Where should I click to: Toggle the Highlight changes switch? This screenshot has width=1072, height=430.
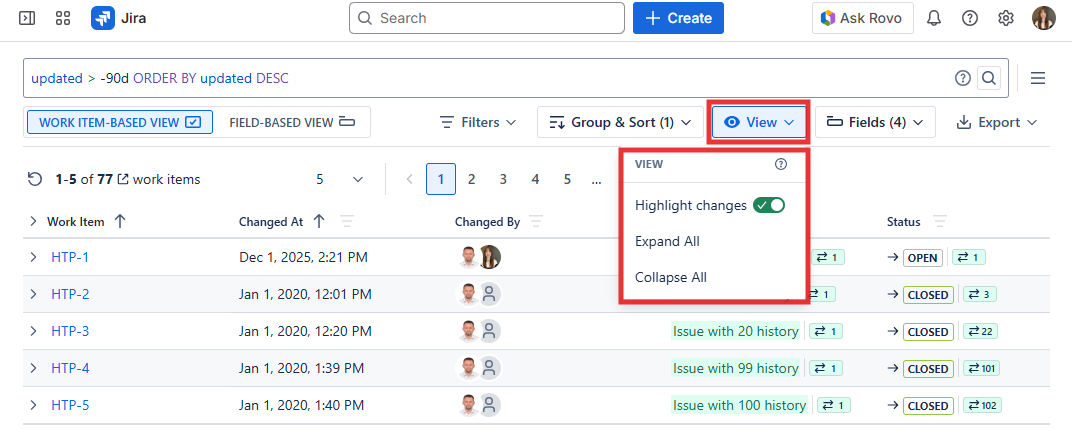pyautogui.click(x=769, y=205)
